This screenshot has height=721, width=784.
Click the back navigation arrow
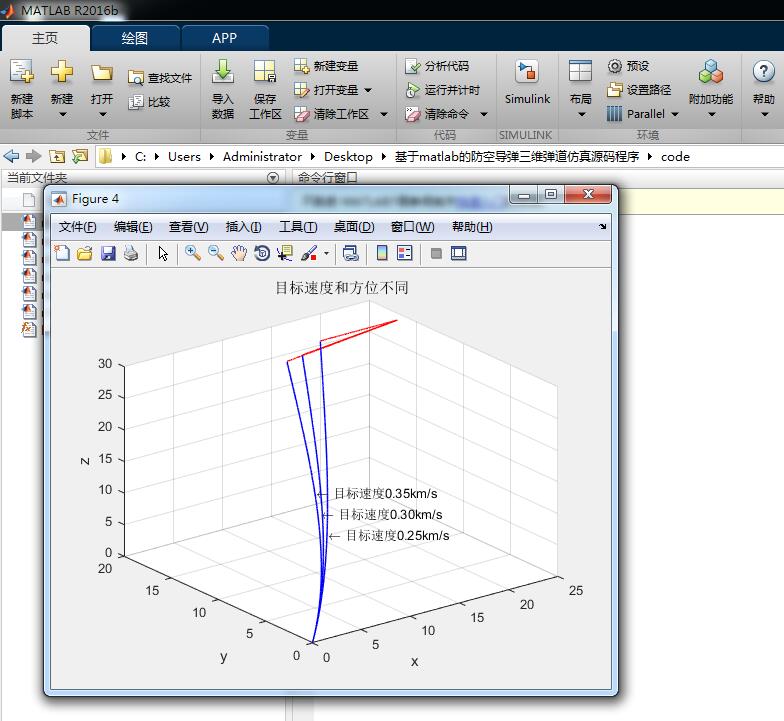(x=11, y=156)
